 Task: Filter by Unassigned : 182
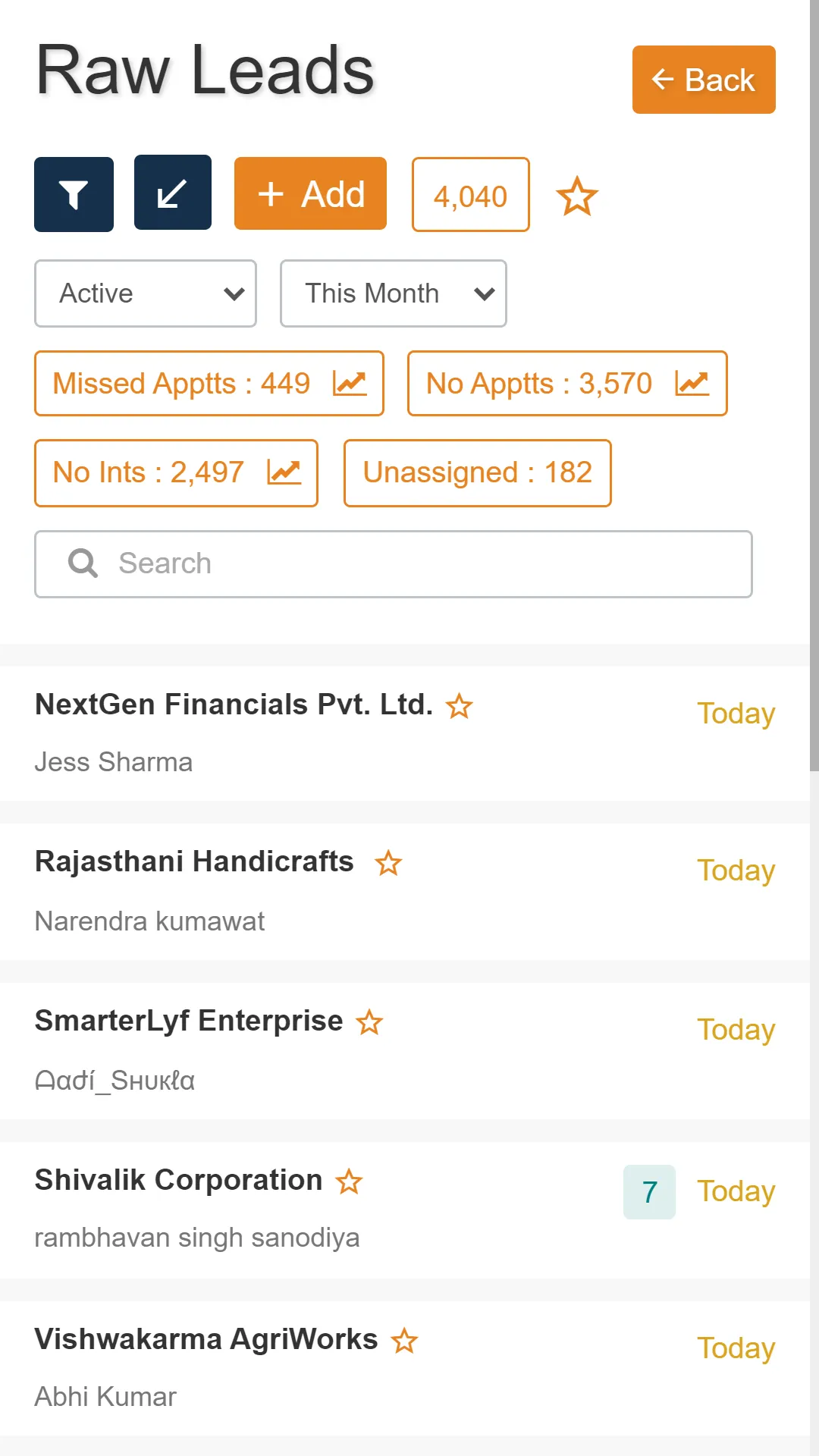477,472
